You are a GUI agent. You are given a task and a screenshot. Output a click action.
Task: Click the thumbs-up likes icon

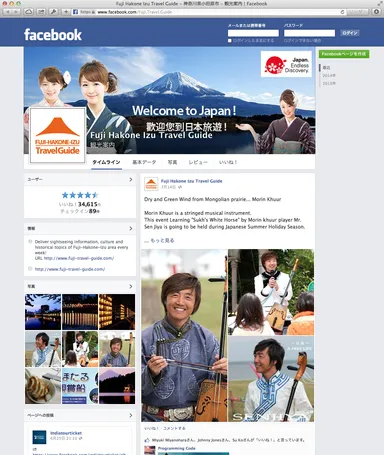(147, 440)
